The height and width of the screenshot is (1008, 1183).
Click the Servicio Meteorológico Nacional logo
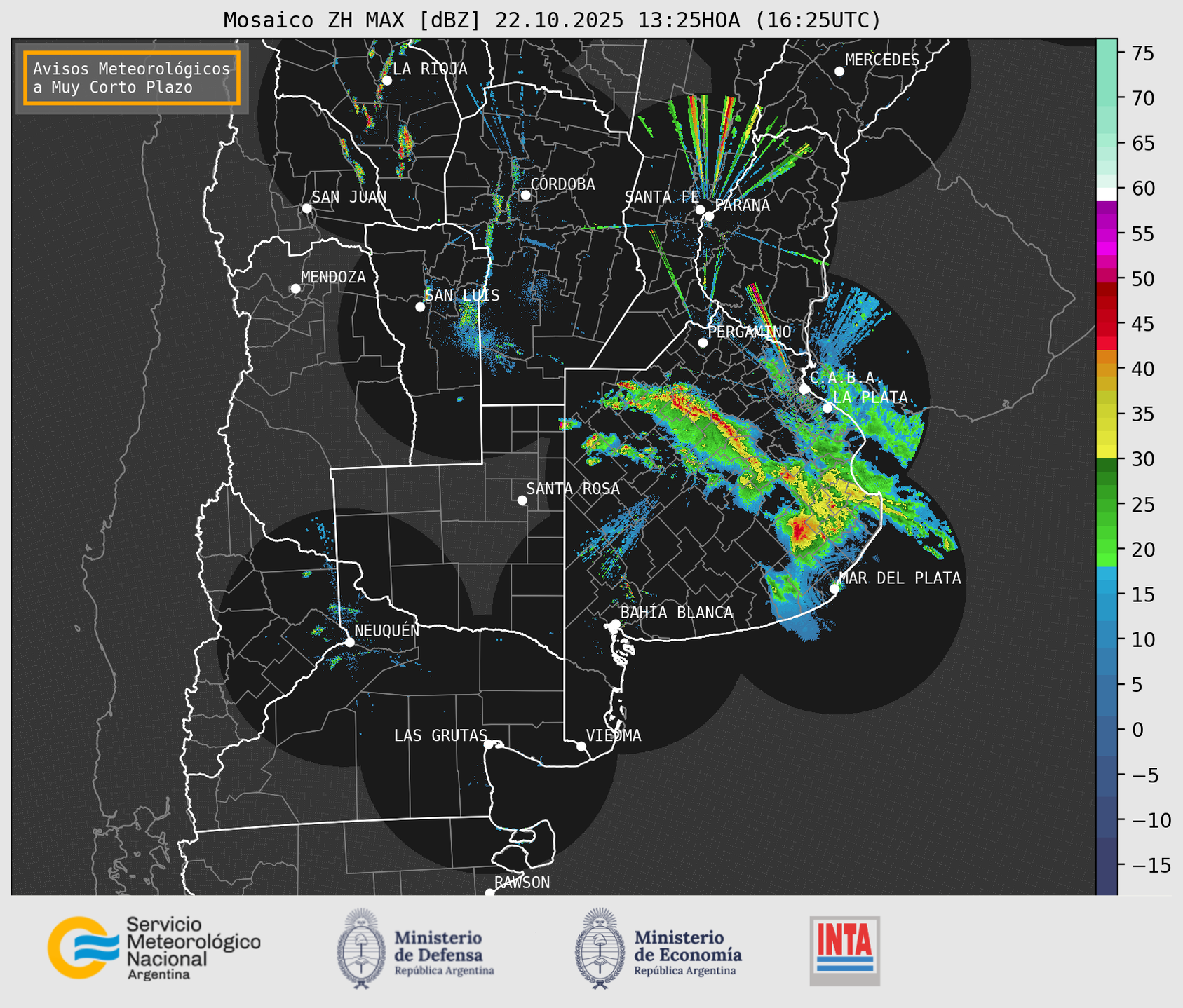(x=153, y=948)
